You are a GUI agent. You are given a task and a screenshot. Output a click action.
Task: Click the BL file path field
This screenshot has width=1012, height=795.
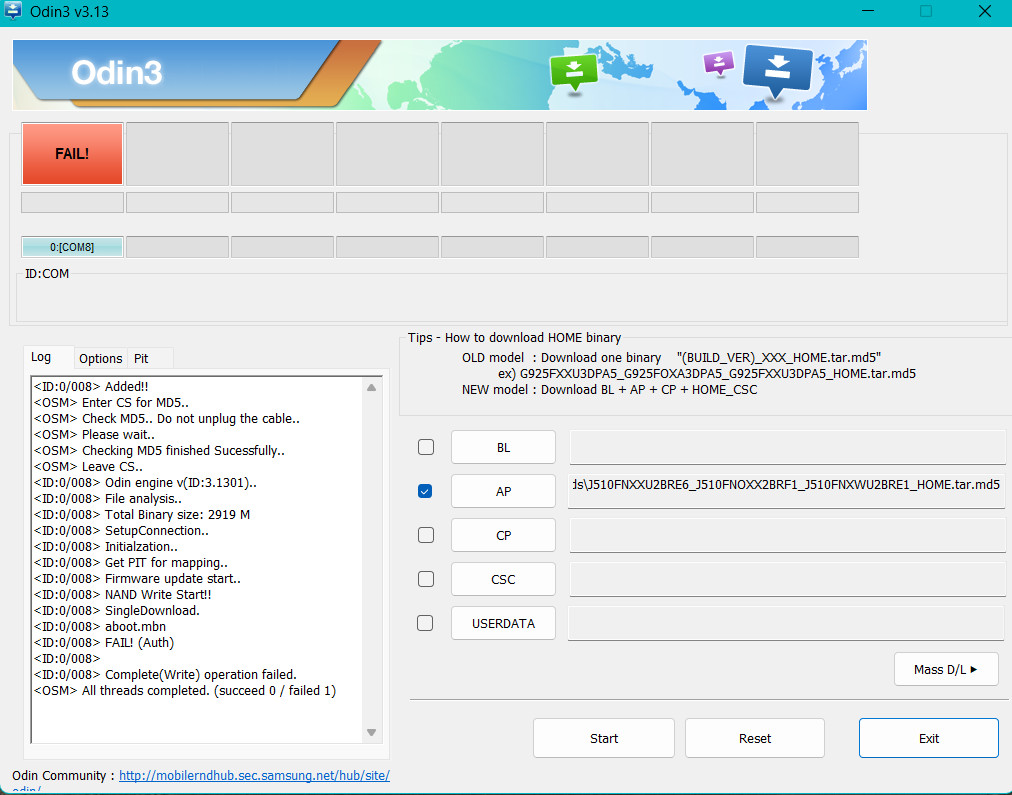tap(787, 447)
